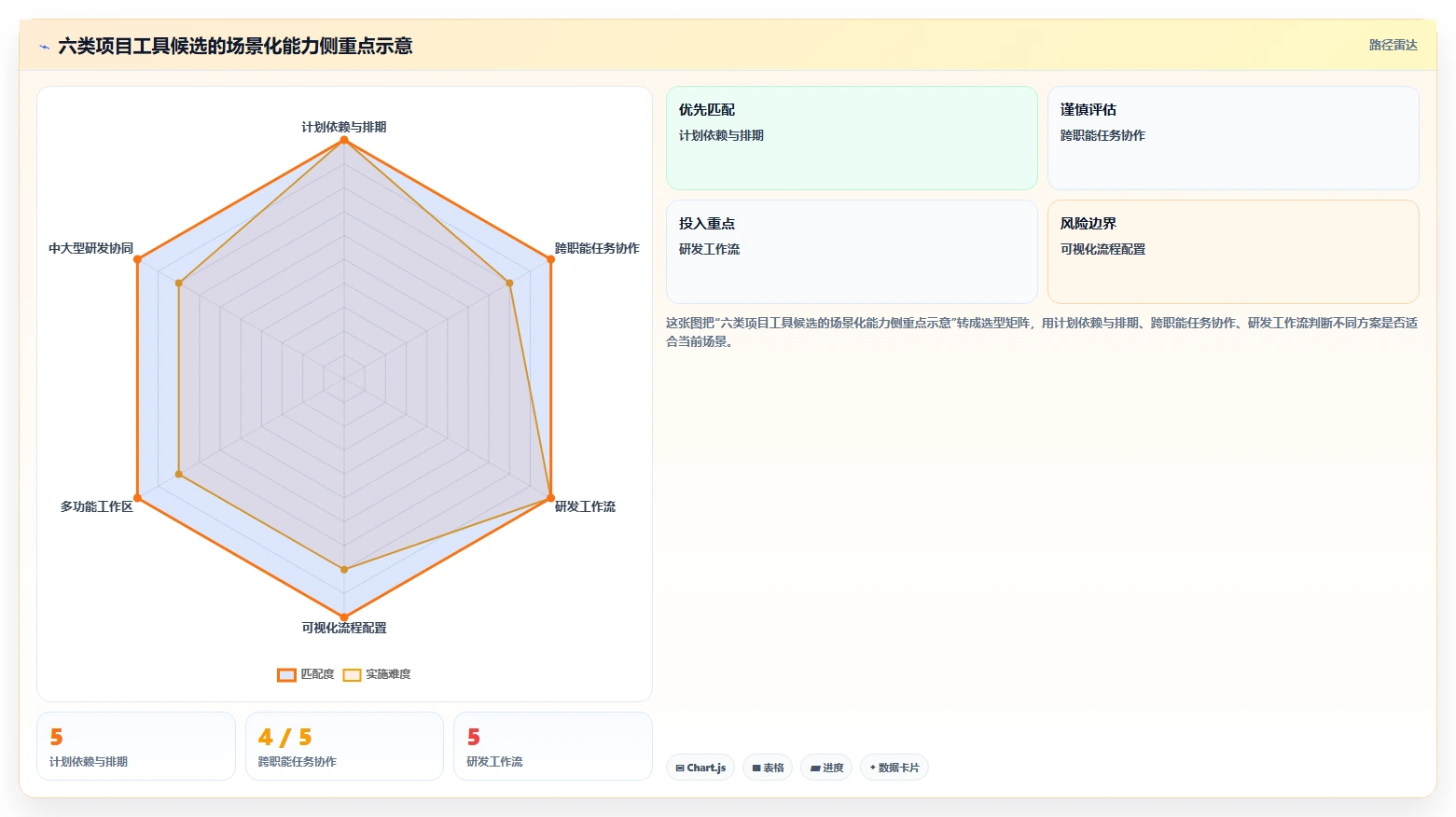Click the 路径雷达 label in header
This screenshot has height=817, width=1456.
pyautogui.click(x=1393, y=45)
